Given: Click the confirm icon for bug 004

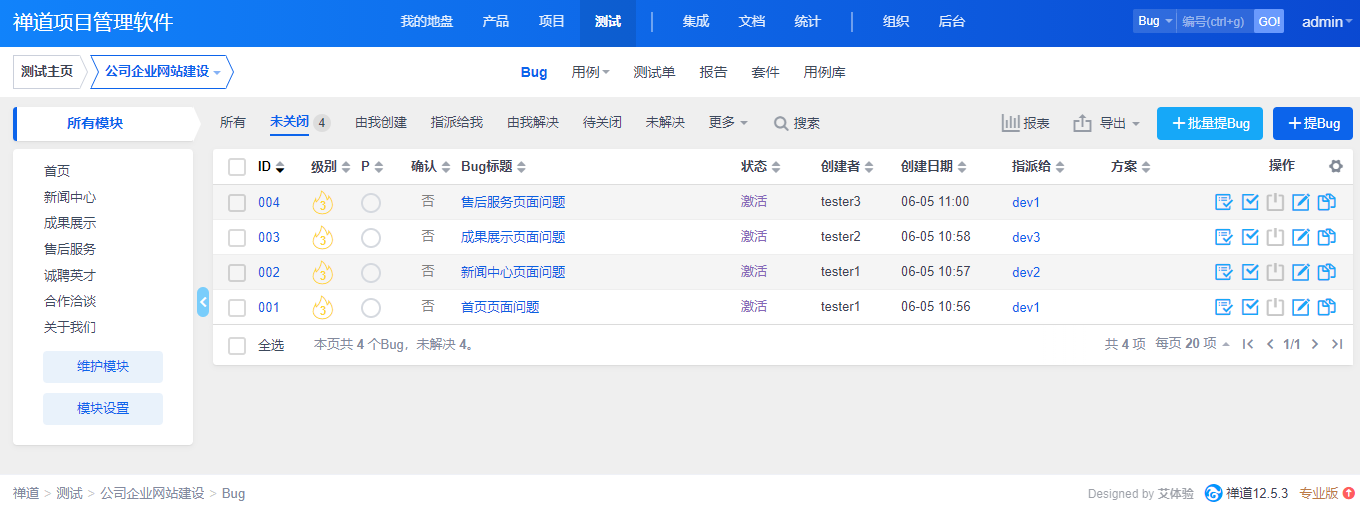Looking at the screenshot, I should [x=1224, y=203].
